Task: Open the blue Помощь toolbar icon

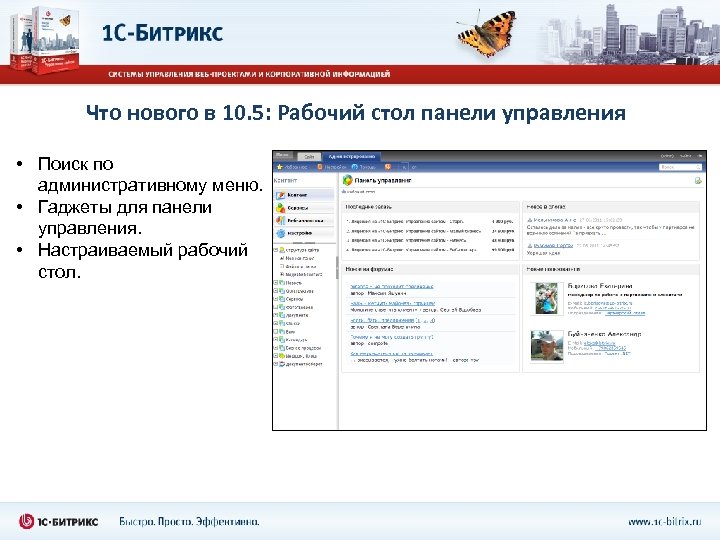Action: click(354, 167)
